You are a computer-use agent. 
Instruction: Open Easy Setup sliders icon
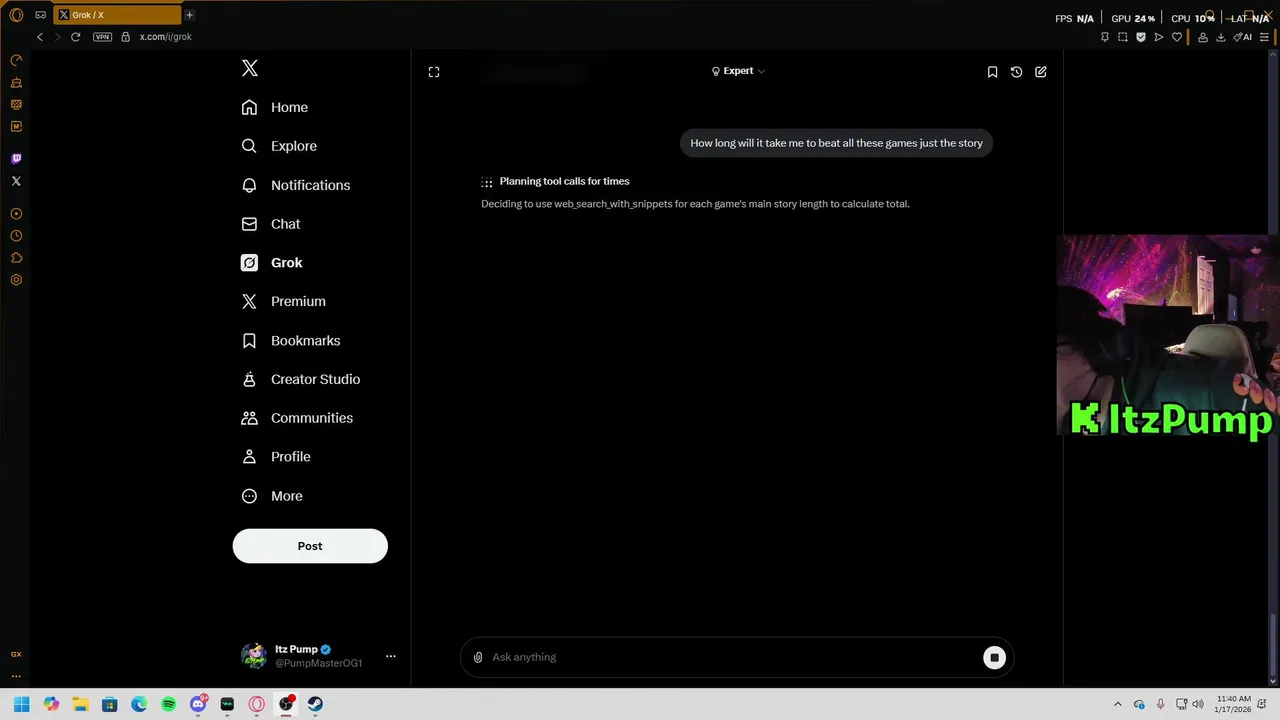1265,37
